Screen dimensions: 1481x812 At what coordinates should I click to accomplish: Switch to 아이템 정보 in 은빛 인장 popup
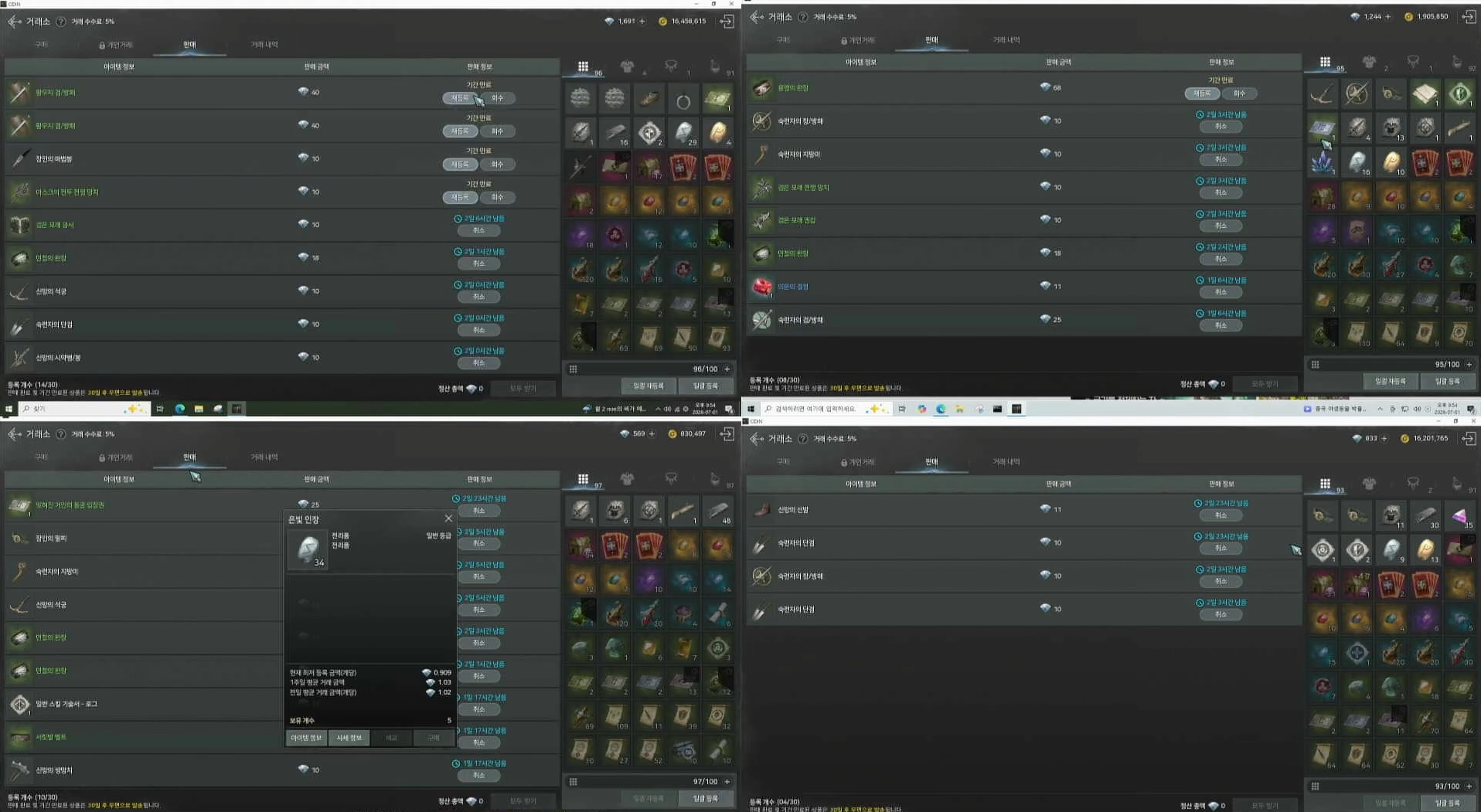click(x=307, y=738)
